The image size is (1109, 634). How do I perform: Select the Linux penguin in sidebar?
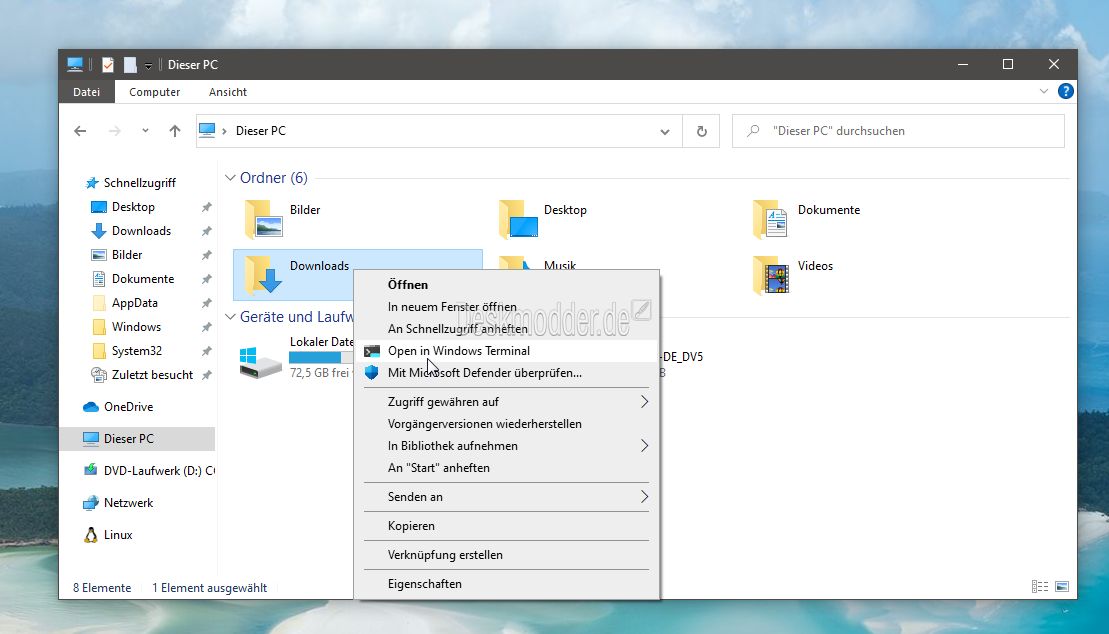click(91, 535)
